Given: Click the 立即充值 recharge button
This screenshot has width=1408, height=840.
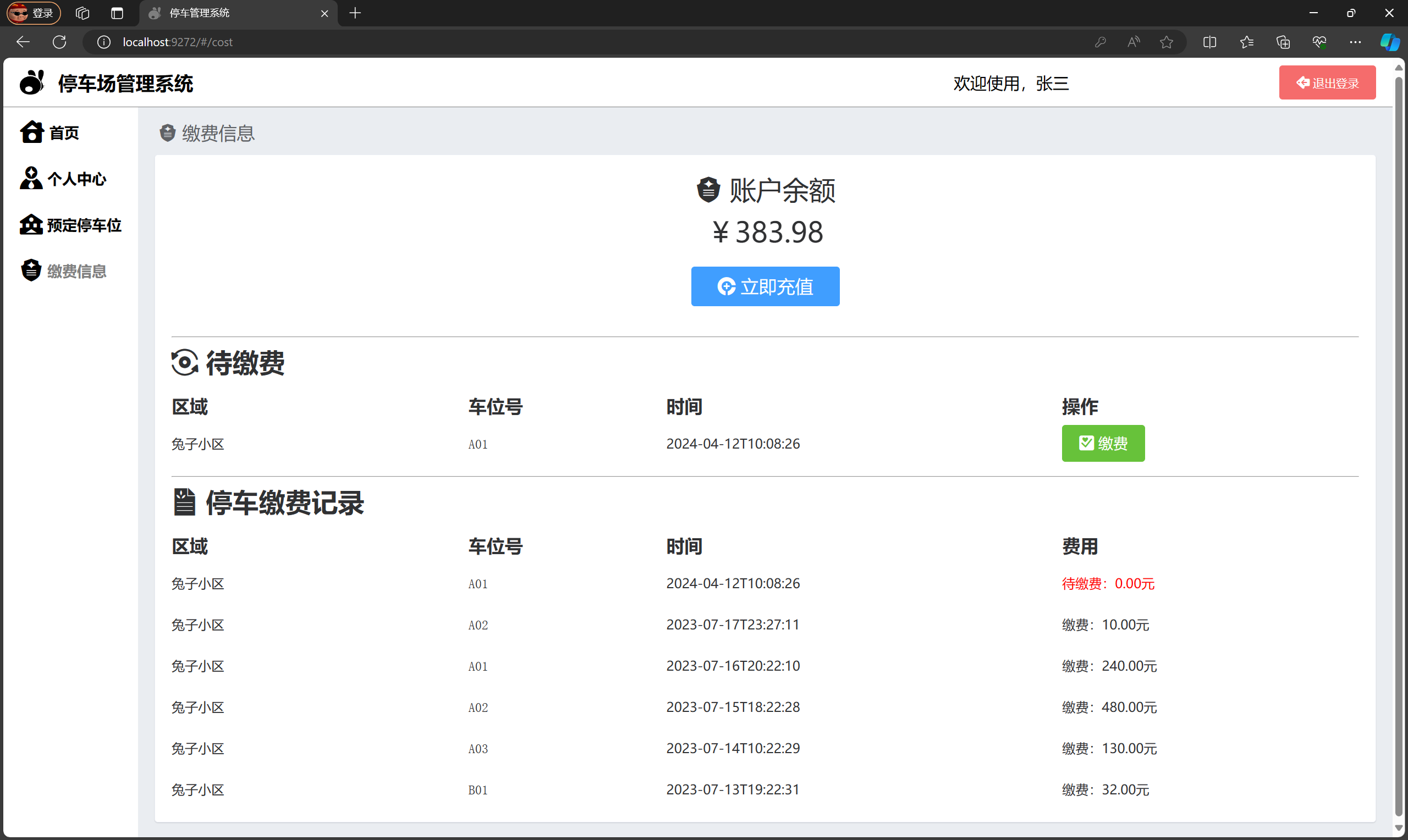Looking at the screenshot, I should (765, 286).
